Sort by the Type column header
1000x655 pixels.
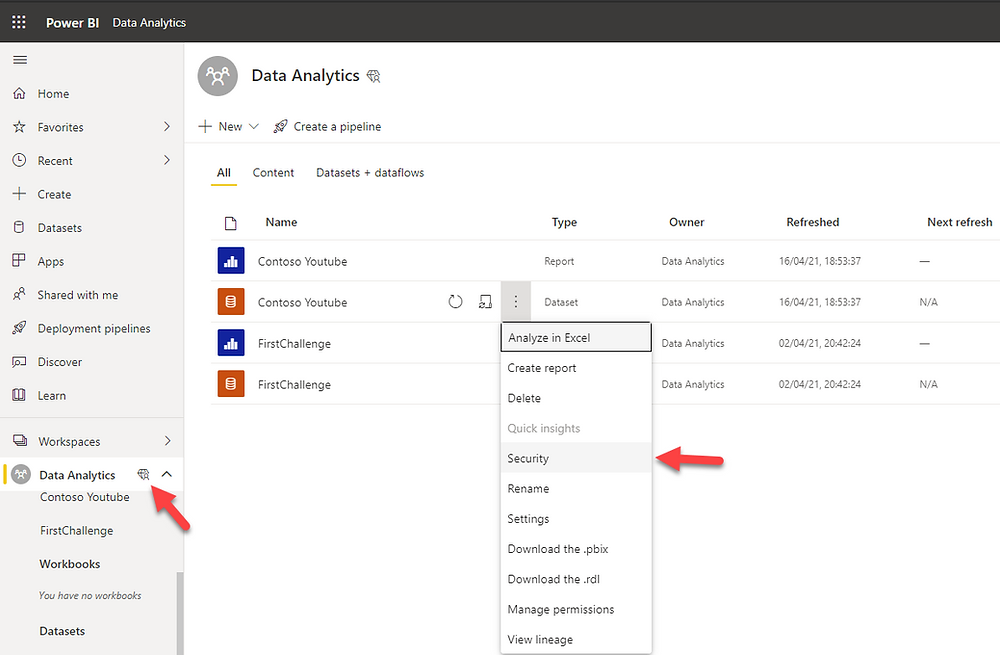tap(564, 222)
